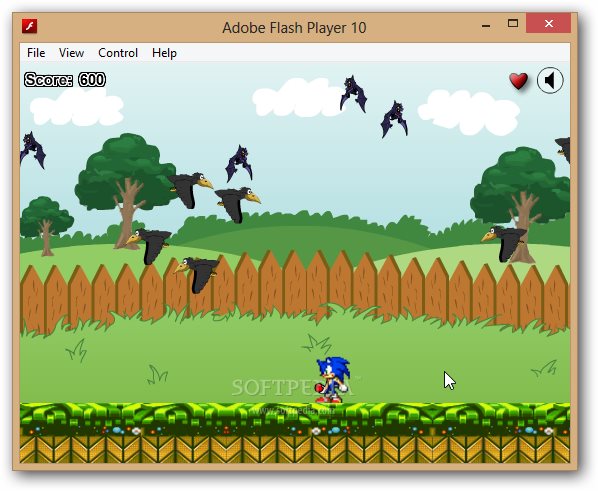
Task: Mute the game sound with speaker icon
Action: click(550, 80)
